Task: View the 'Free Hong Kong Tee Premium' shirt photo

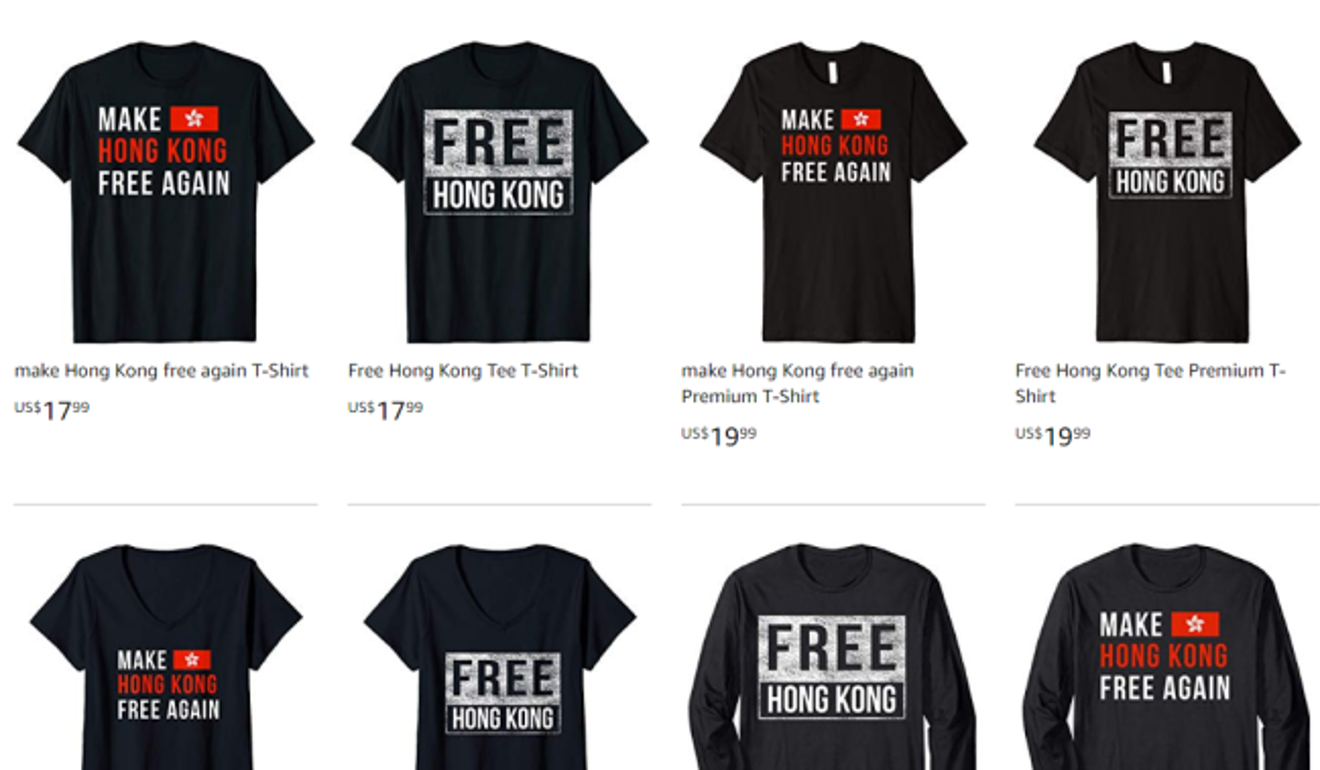Action: [x=1167, y=192]
